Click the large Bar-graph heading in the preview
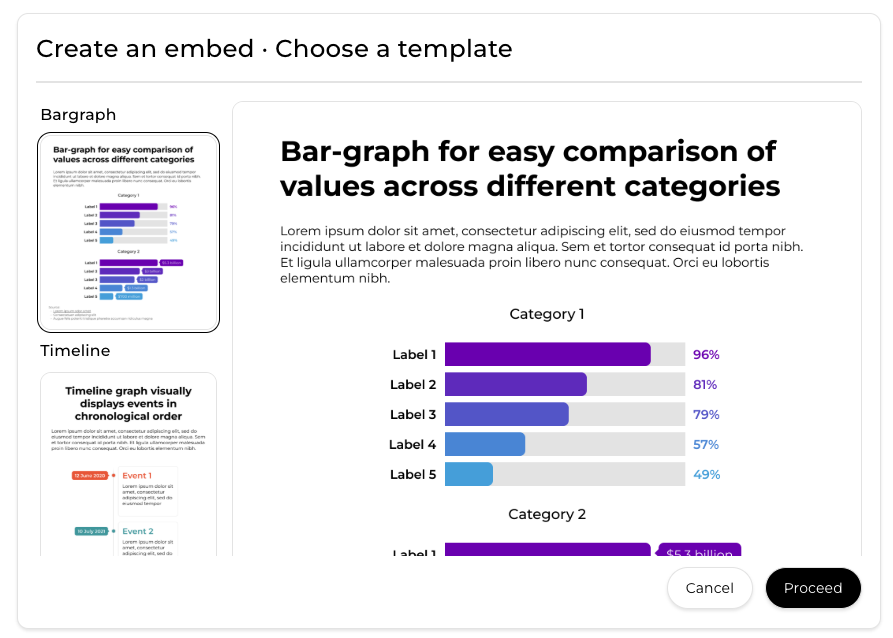Image resolution: width=893 pixels, height=638 pixels. click(529, 168)
